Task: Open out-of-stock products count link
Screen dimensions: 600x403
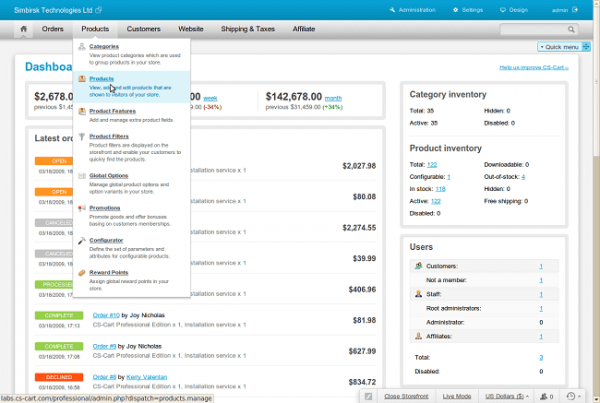Action: (523, 177)
